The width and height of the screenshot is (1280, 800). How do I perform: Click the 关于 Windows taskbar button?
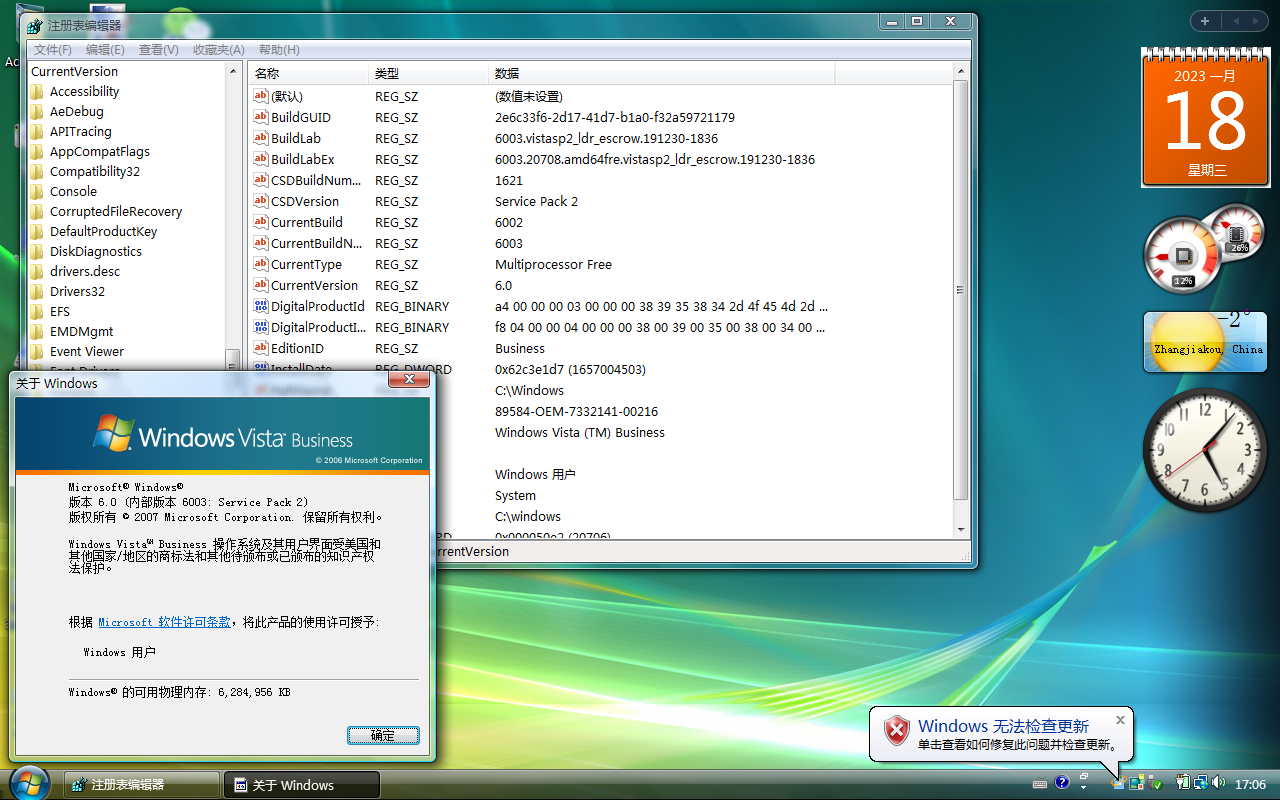(x=302, y=785)
